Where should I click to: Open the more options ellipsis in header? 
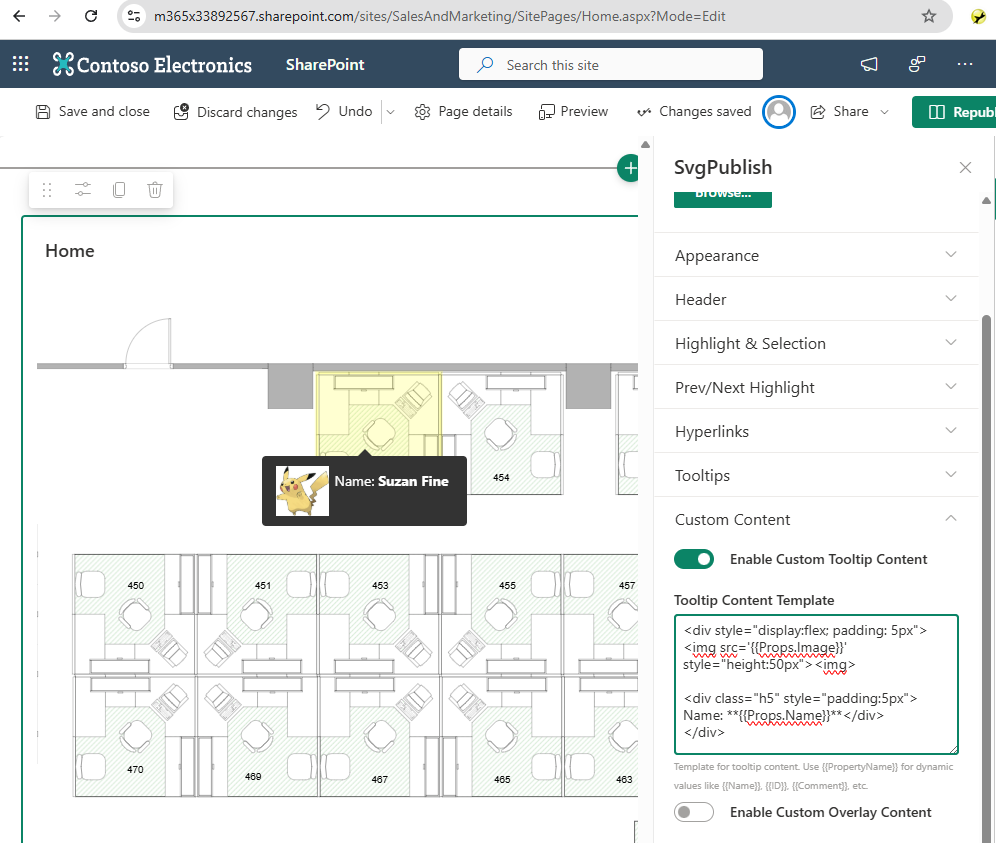(965, 64)
